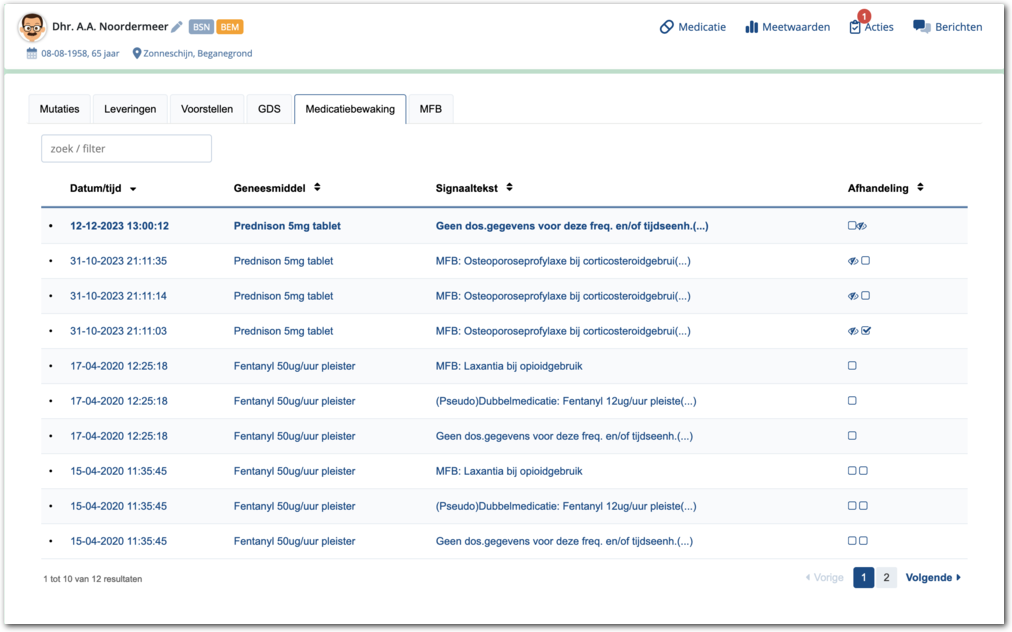Click the location pin icon next to Zonneschijn
1012x632 pixels.
(138, 53)
